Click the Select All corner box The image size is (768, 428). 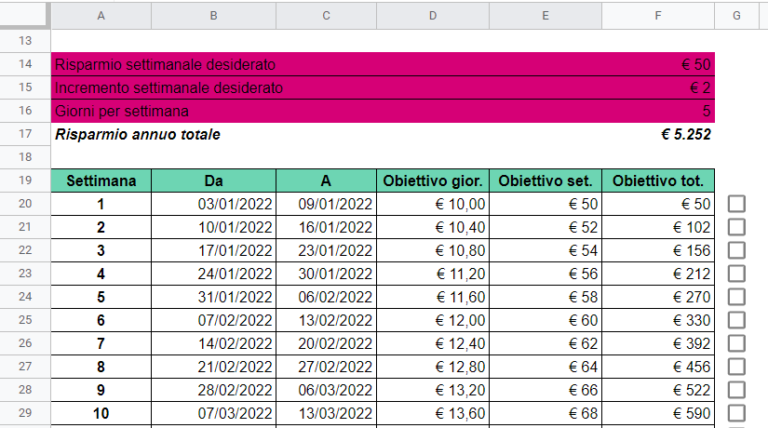point(25,16)
